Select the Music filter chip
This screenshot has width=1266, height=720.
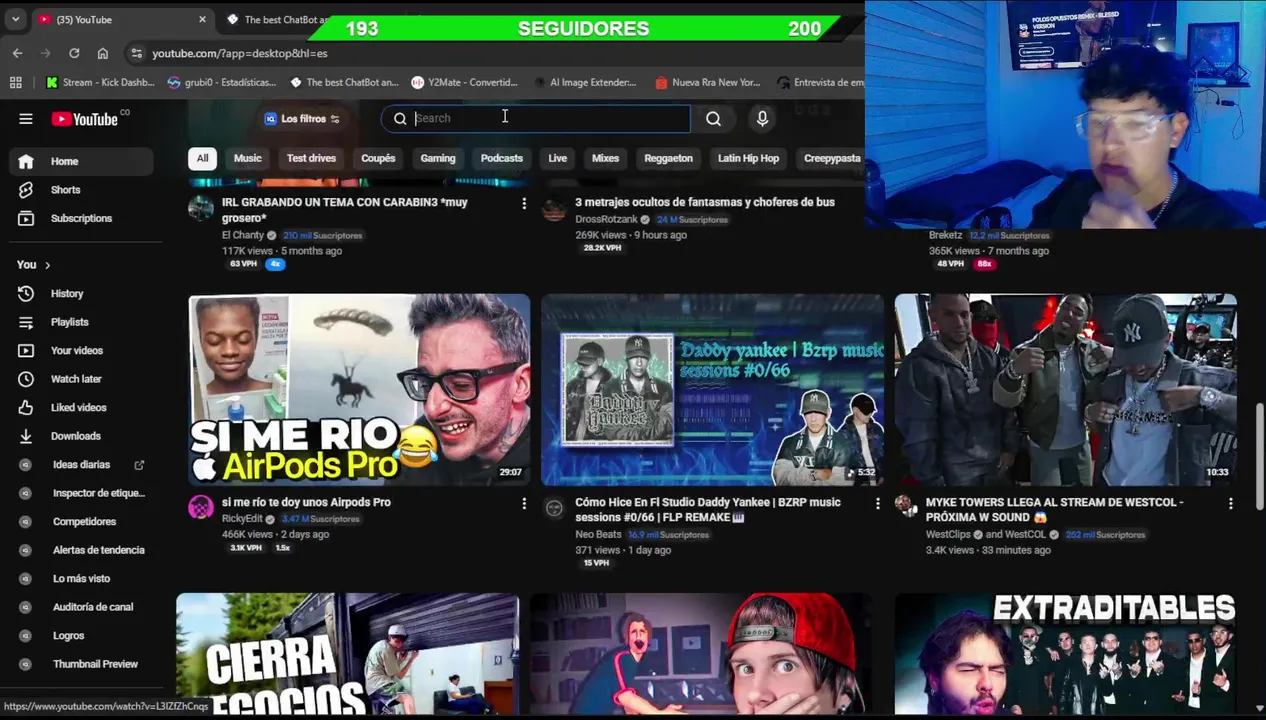point(247,158)
